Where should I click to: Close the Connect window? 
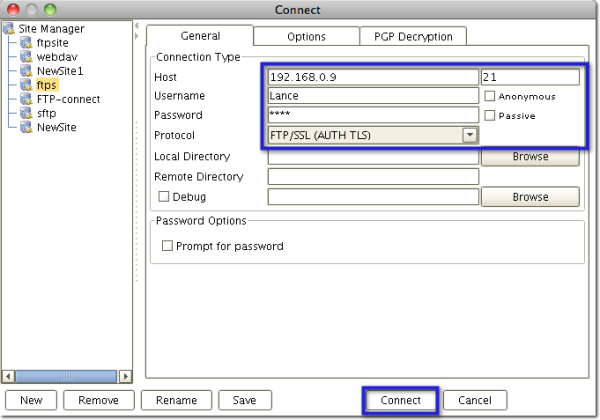click(13, 10)
